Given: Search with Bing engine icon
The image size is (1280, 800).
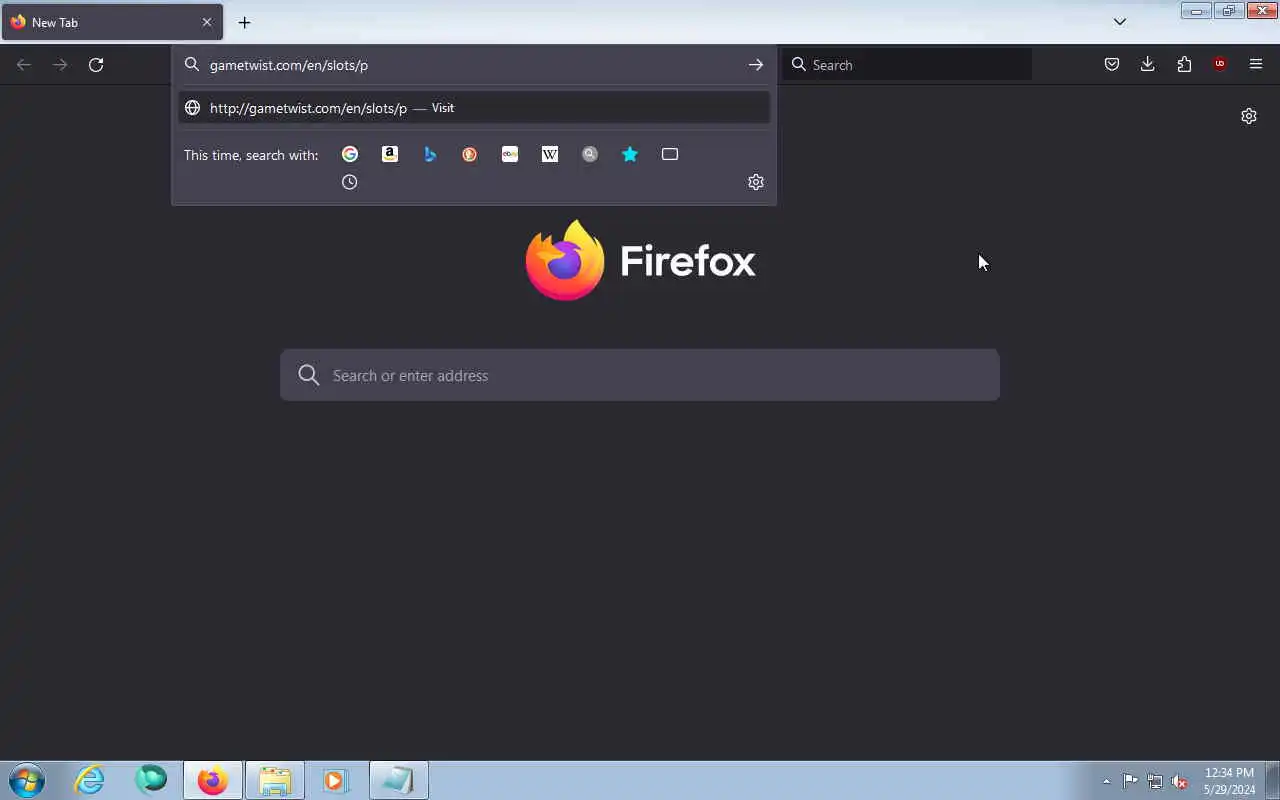Looking at the screenshot, I should pos(430,154).
